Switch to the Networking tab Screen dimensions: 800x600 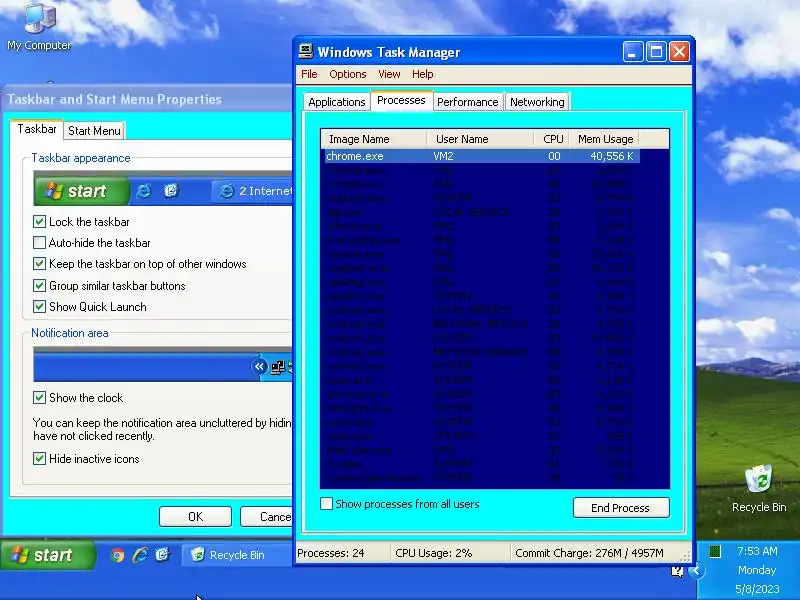point(537,102)
